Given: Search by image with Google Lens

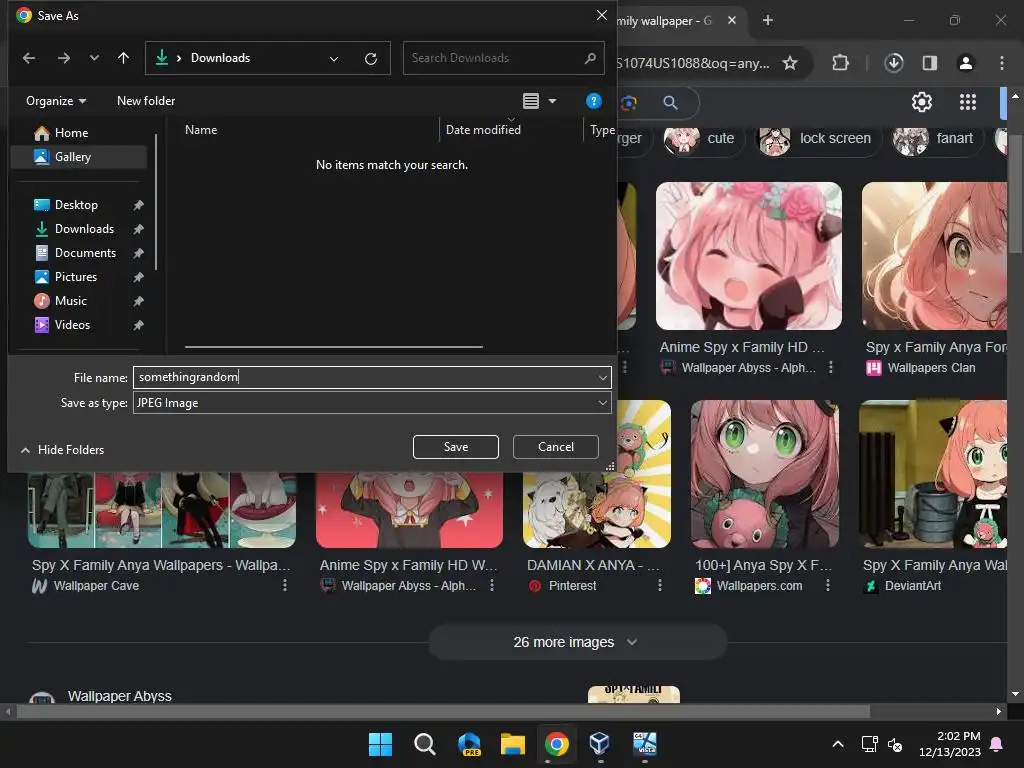Looking at the screenshot, I should [628, 103].
